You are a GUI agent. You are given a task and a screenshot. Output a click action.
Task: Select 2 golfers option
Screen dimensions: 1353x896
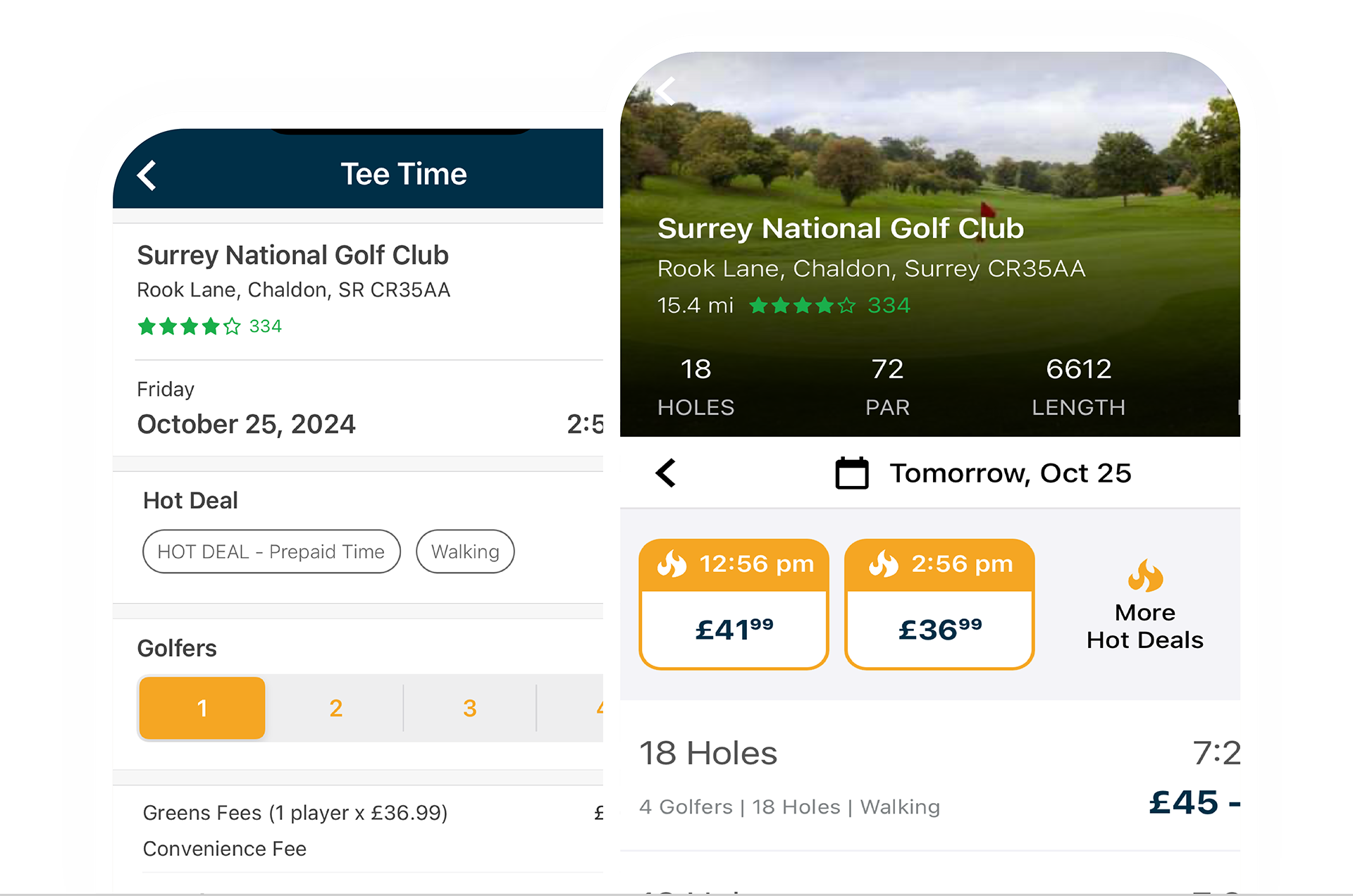[335, 708]
